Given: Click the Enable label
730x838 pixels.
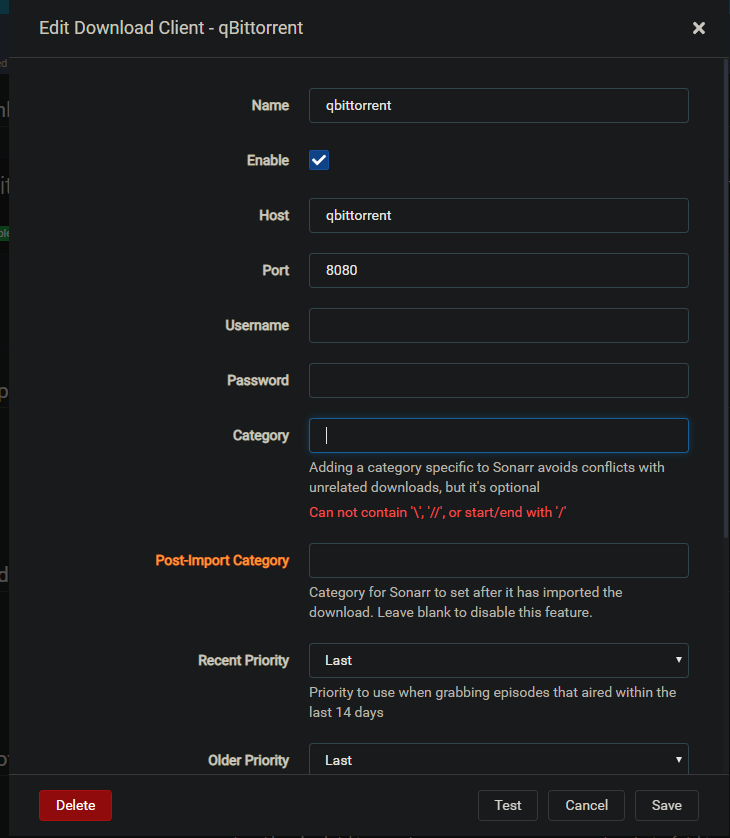Looking at the screenshot, I should pos(268,160).
